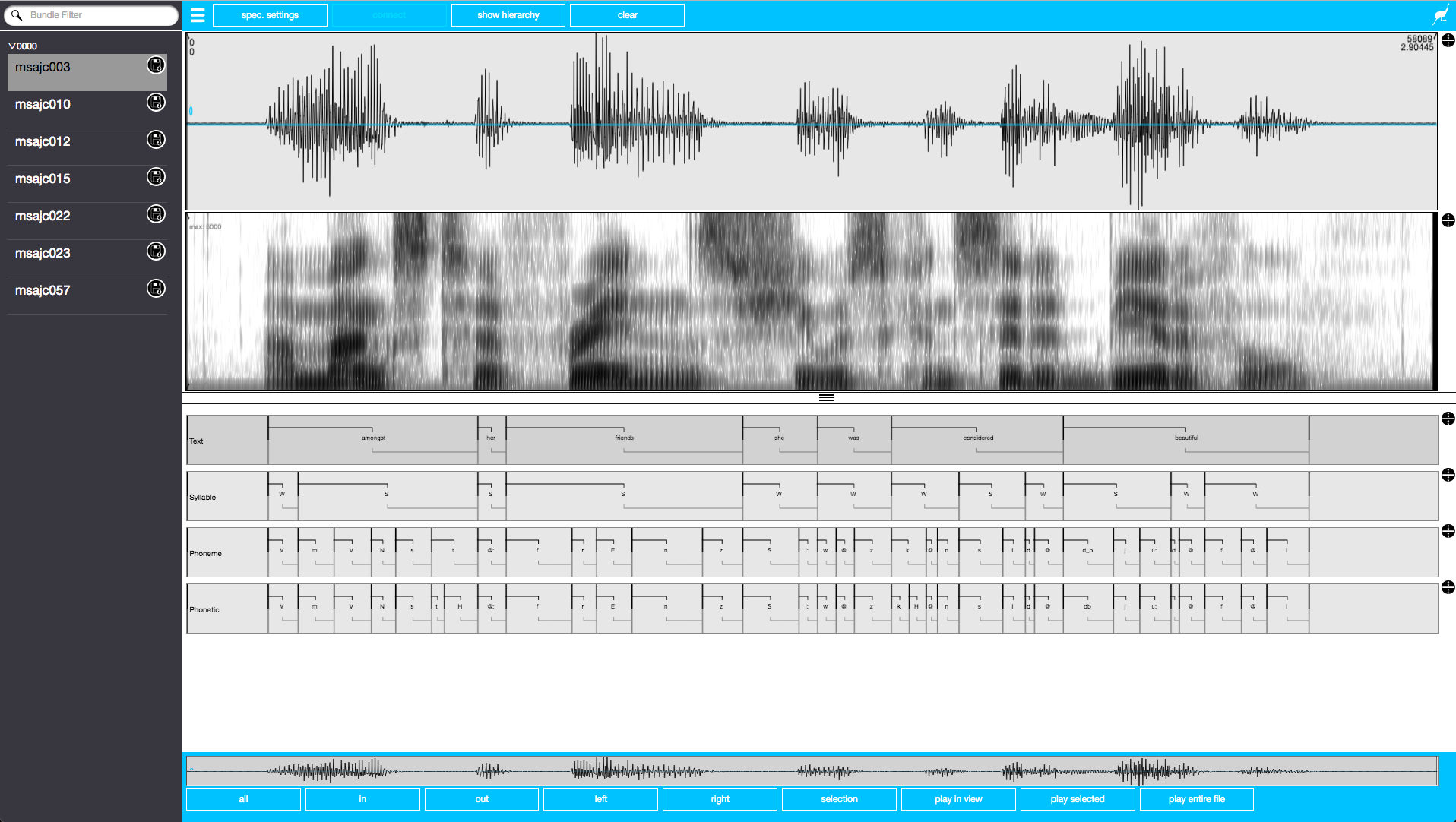Toggle the Syllable level resize icon
The height and width of the screenshot is (822, 1456).
click(1448, 475)
